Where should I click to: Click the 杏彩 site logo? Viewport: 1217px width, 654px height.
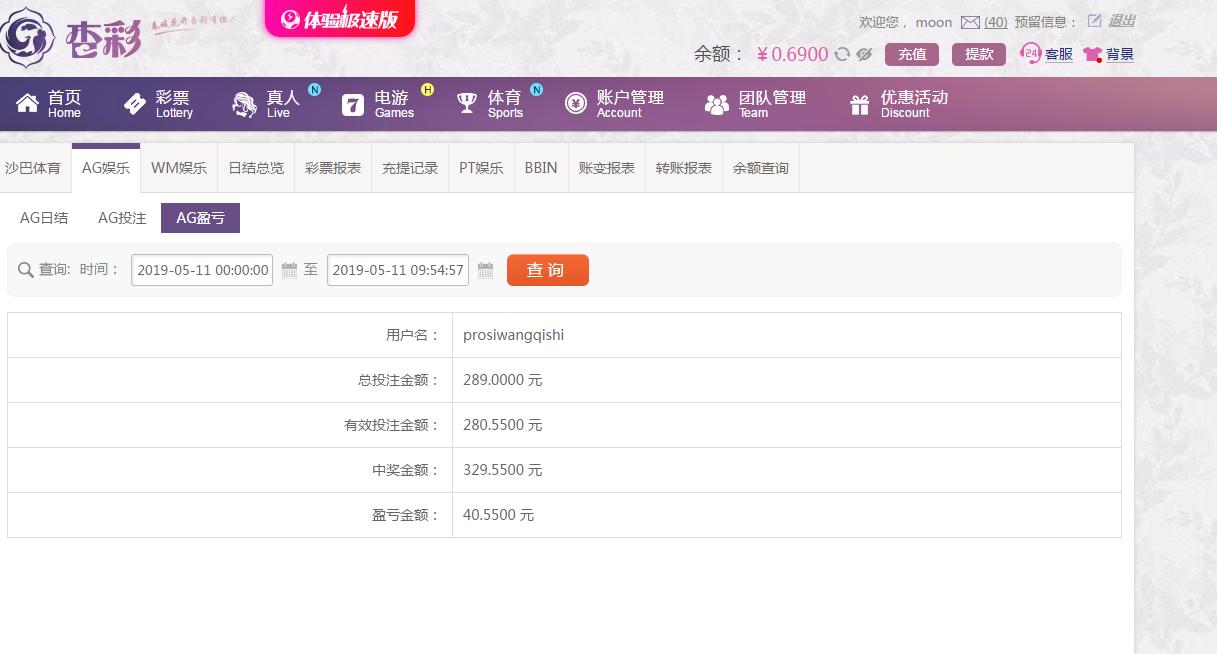click(70, 37)
